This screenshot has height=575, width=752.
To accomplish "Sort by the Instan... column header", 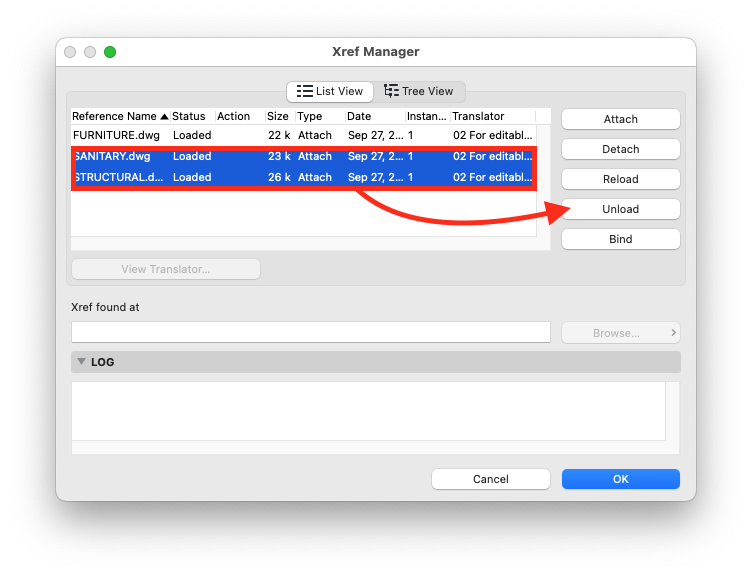I will 426,116.
